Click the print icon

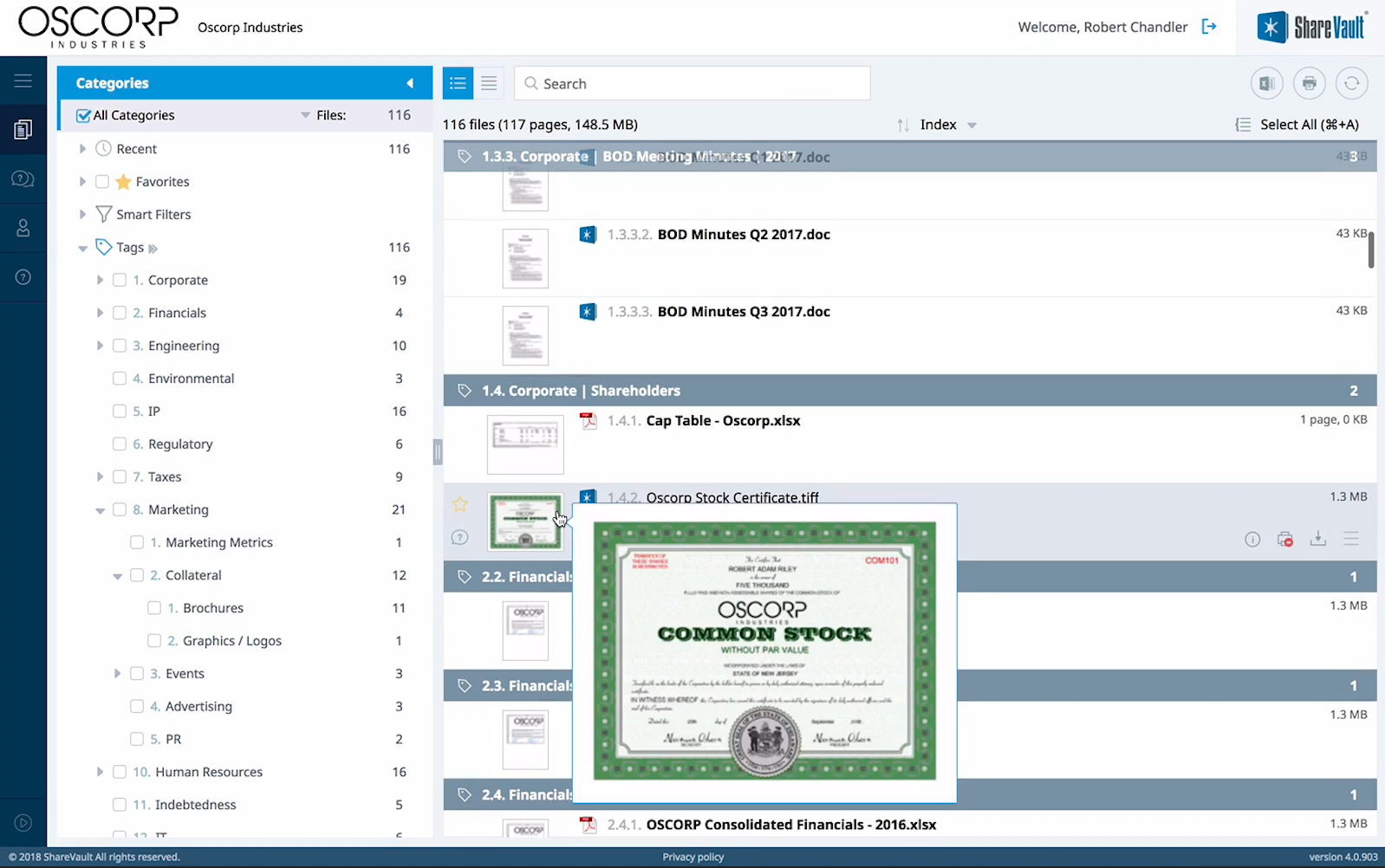tap(1309, 83)
